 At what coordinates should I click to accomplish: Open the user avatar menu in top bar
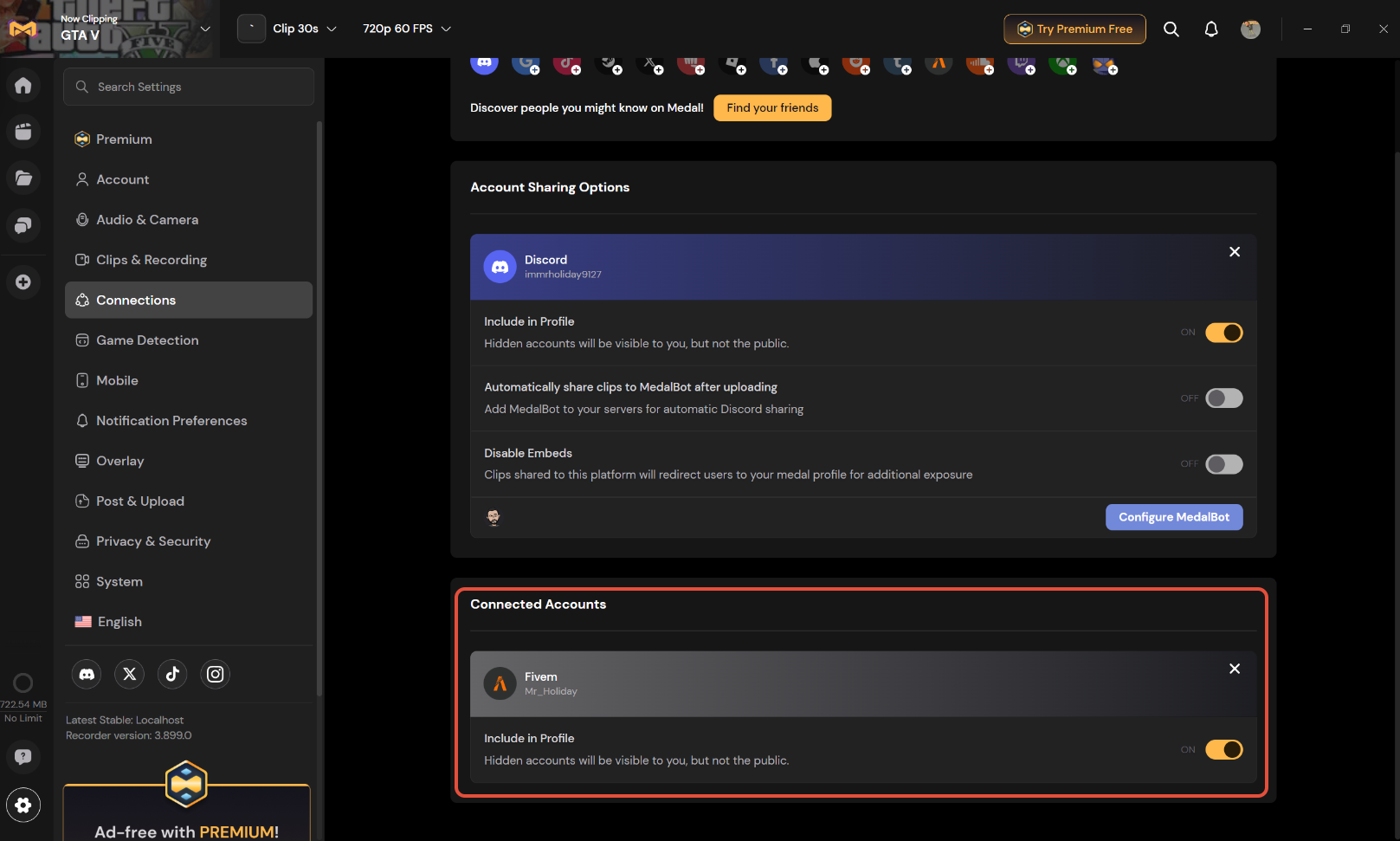pos(1250,29)
